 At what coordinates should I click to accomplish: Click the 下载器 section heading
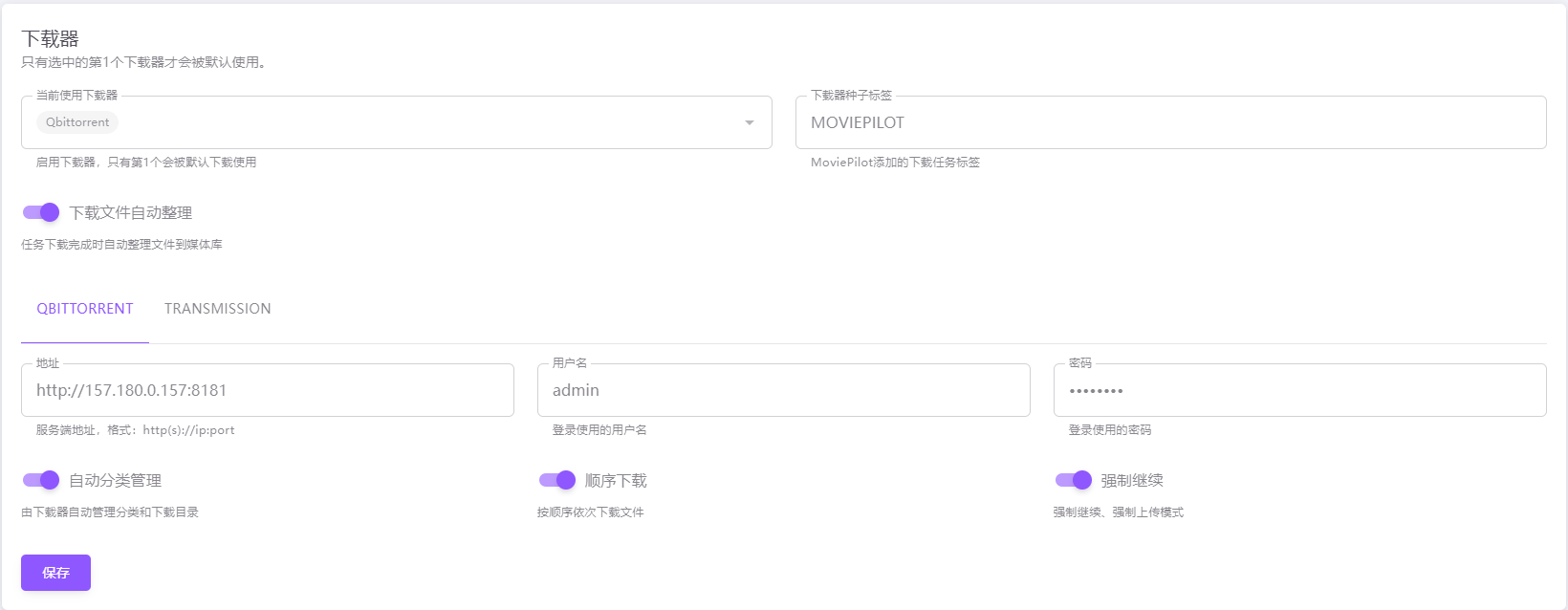pos(50,39)
